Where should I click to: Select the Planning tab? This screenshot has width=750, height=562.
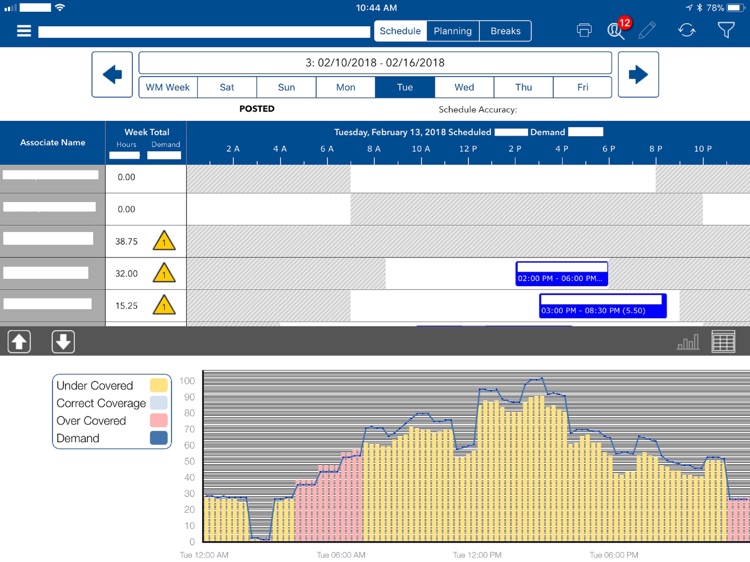(452, 31)
